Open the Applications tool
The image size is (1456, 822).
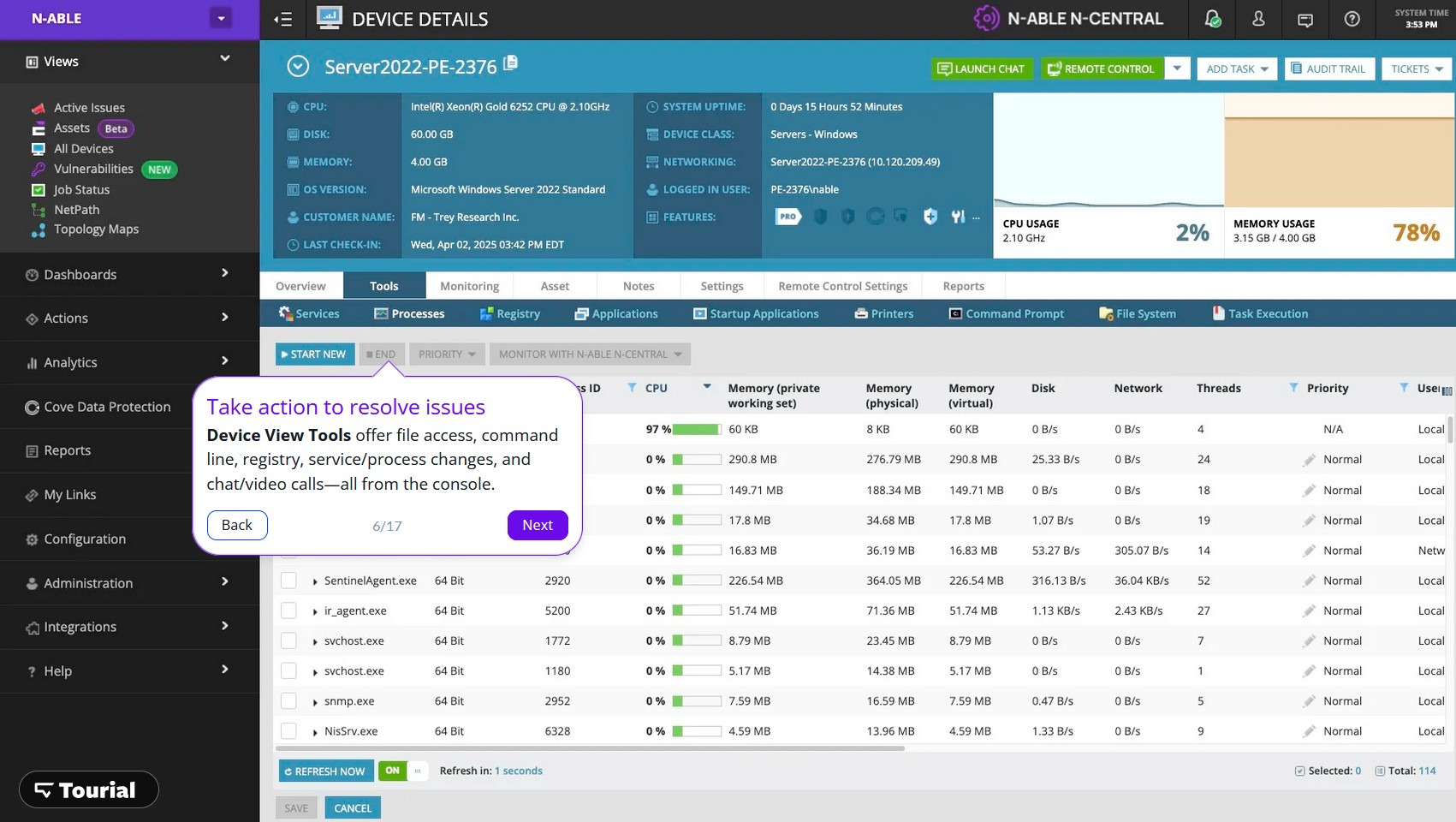coord(616,313)
